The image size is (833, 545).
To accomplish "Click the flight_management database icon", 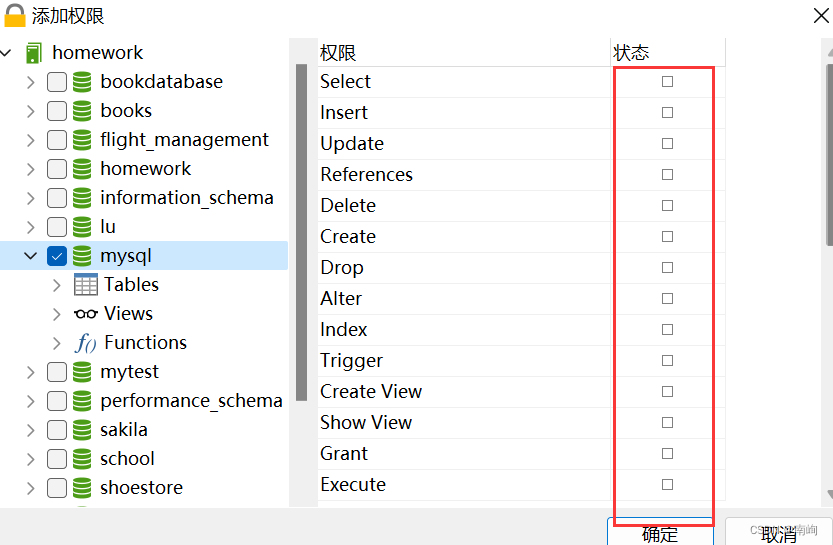I will click(82, 140).
